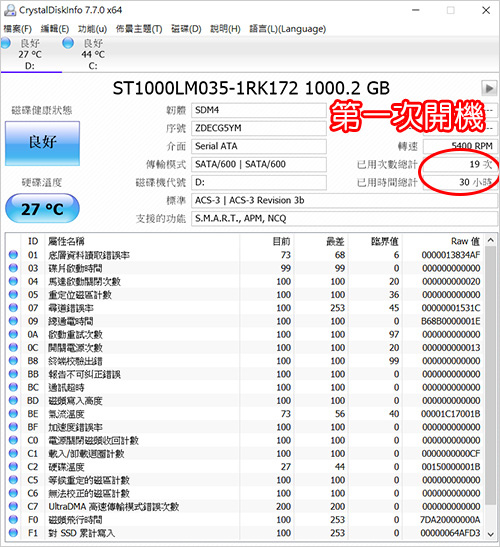This screenshot has height=547, width=500.
Task: Select the UltraDMA 高速傳輸模式錯誤次數 attribute name
Action: 113,507
